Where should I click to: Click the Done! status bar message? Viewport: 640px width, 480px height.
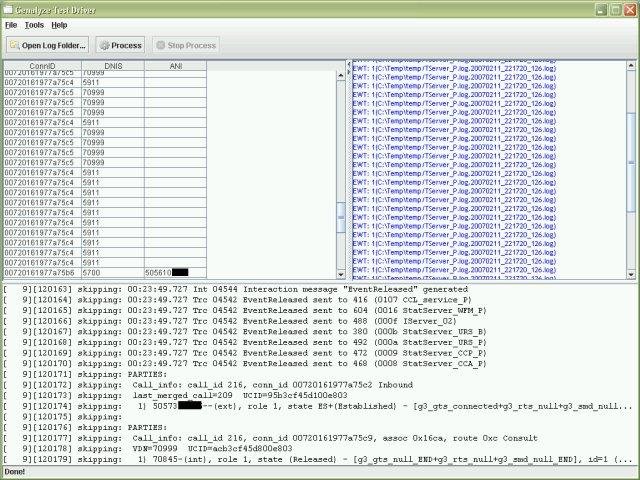(15, 472)
